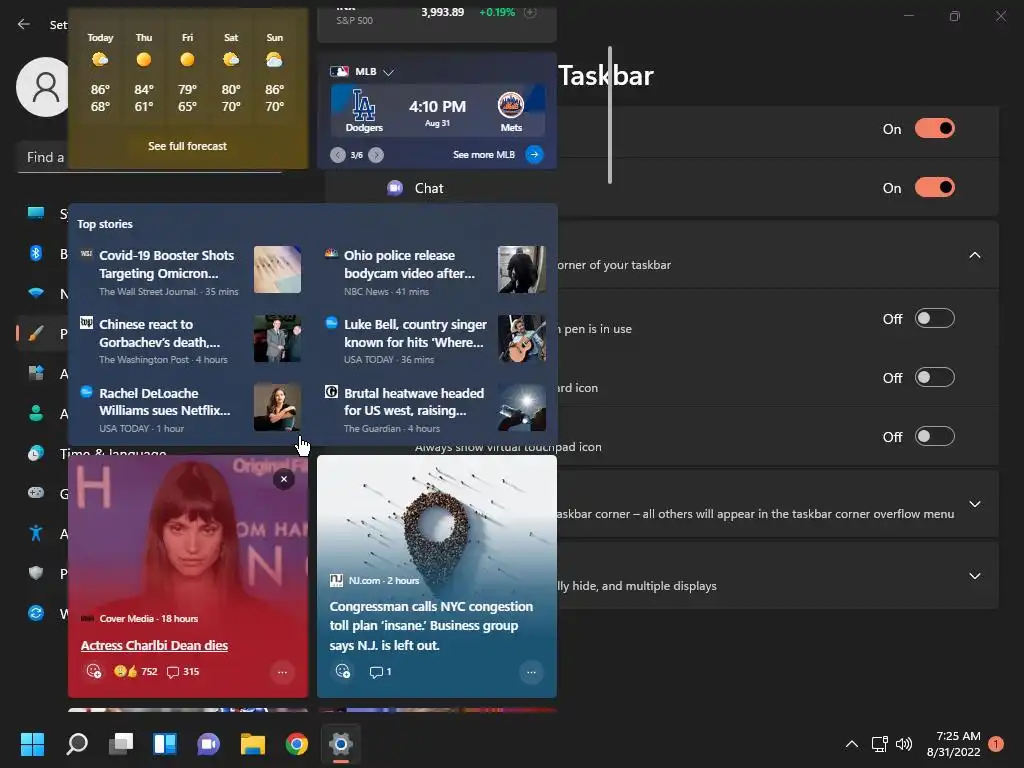Open comments on Charlbi Dean story
This screenshot has width=1024, height=768.
[183, 672]
